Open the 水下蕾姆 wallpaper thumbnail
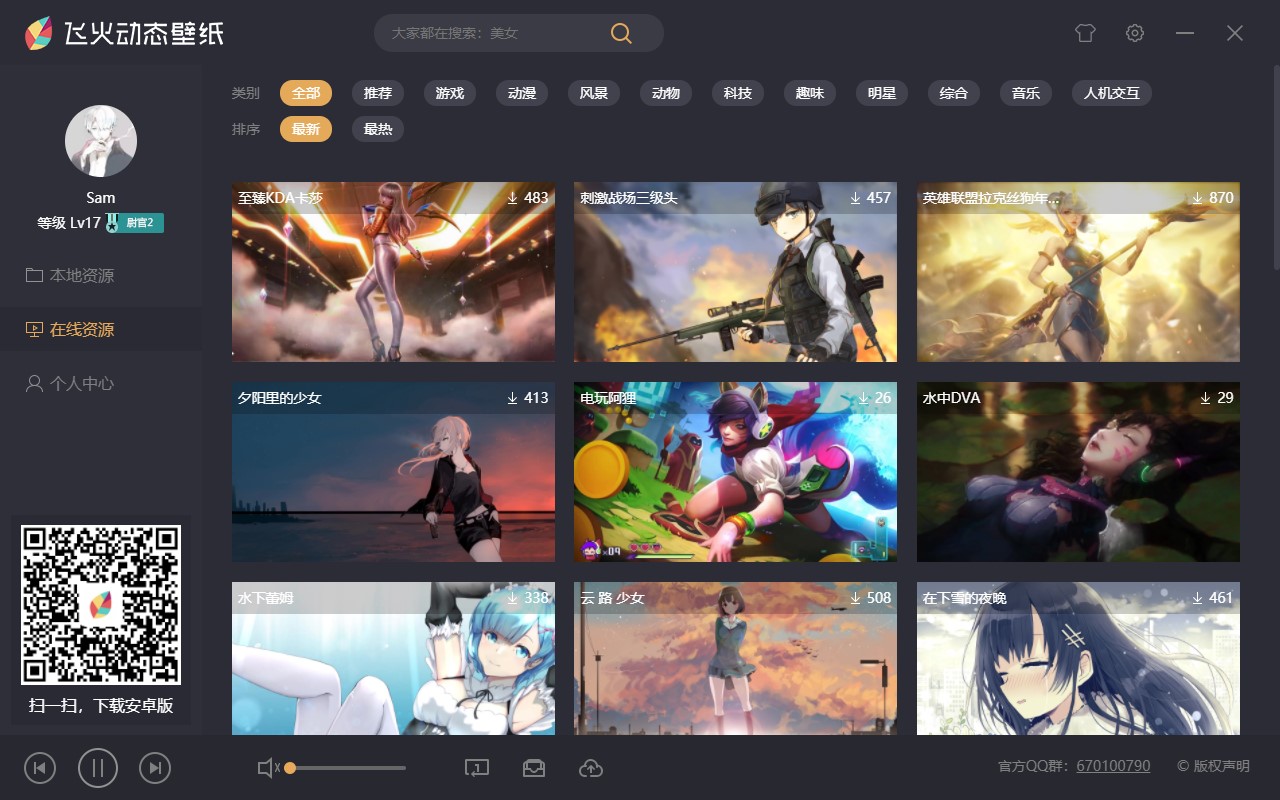Screen dimensions: 1280x800 click(x=393, y=659)
